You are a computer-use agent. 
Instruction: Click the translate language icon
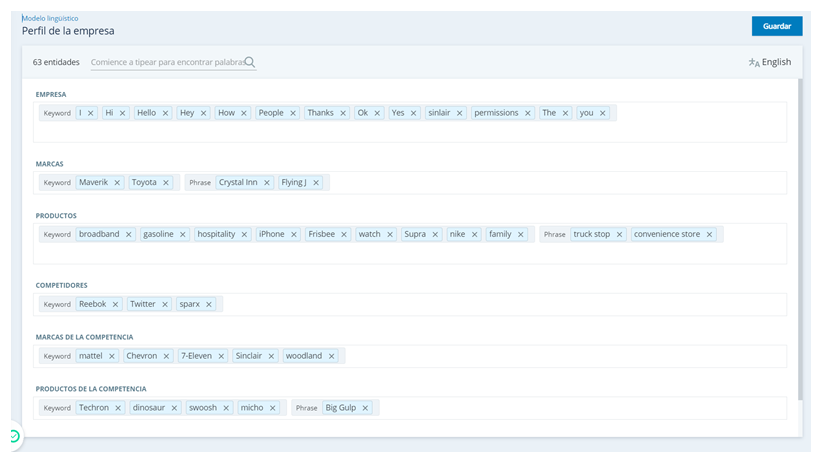click(754, 62)
